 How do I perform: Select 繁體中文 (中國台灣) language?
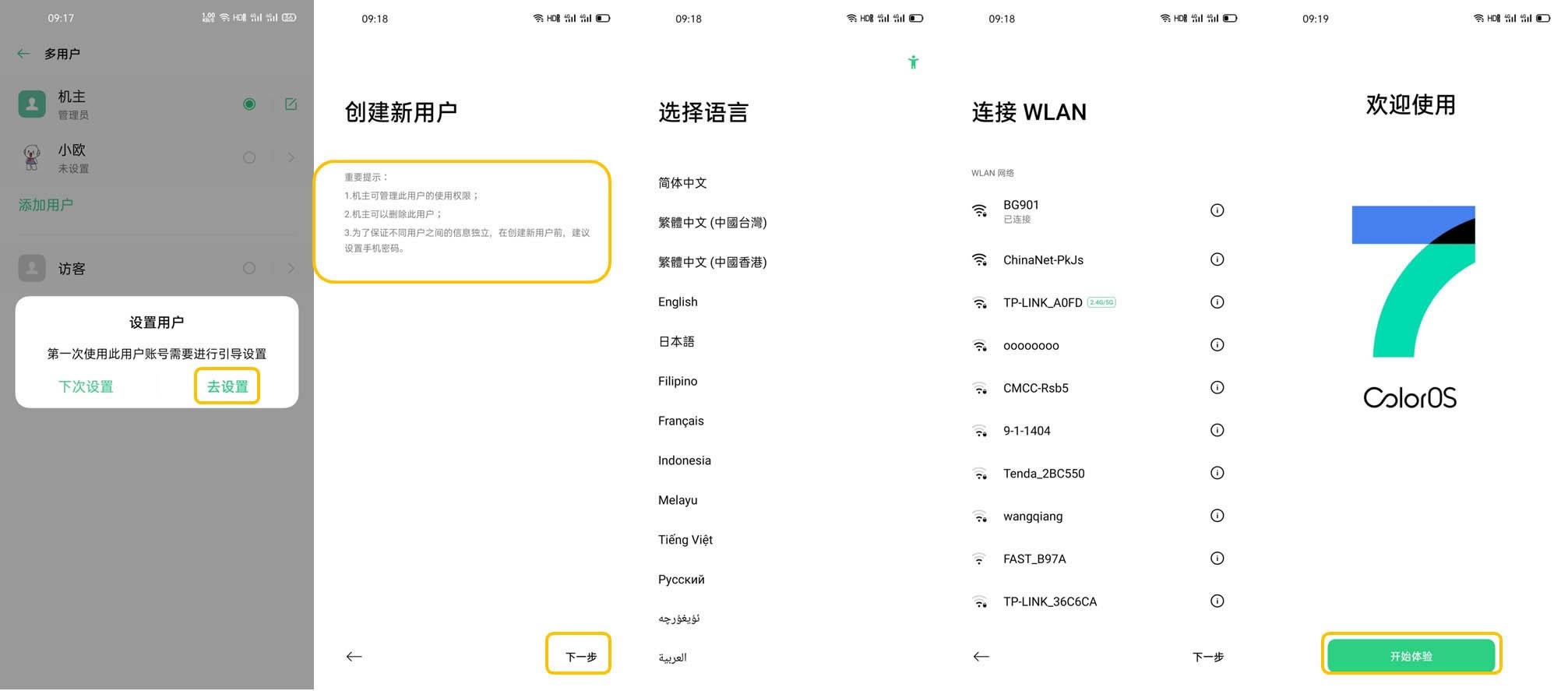pos(712,223)
